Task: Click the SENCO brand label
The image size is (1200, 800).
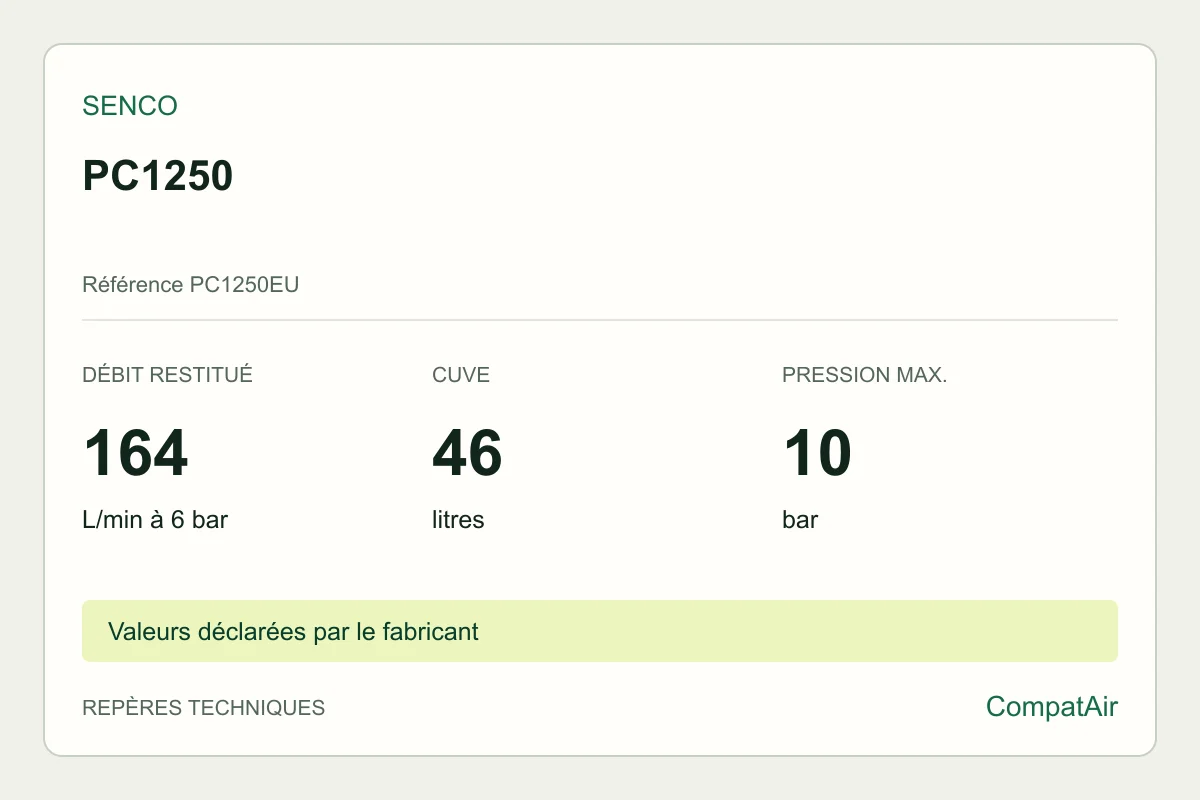Action: coord(130,106)
